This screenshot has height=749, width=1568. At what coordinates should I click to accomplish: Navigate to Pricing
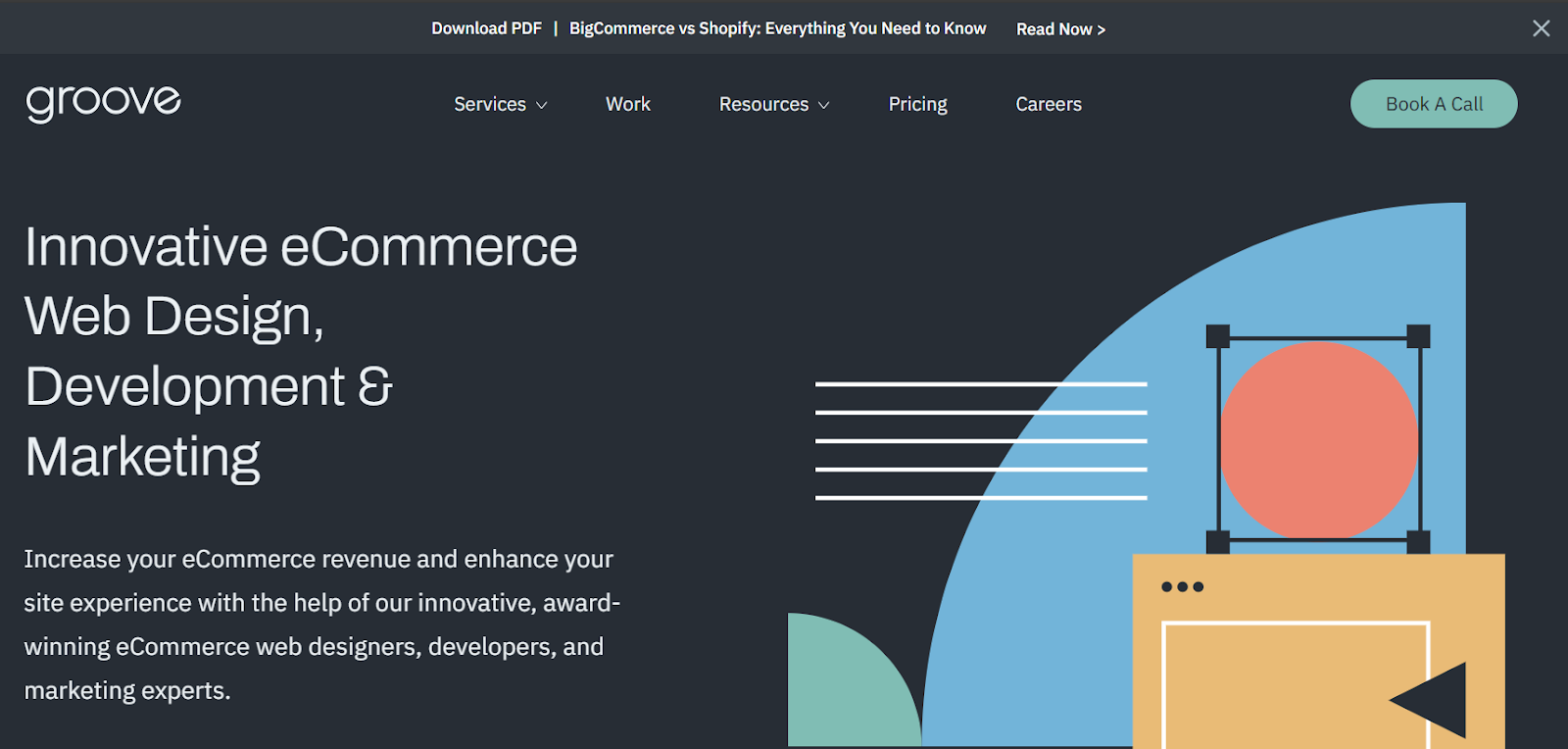pos(918,104)
